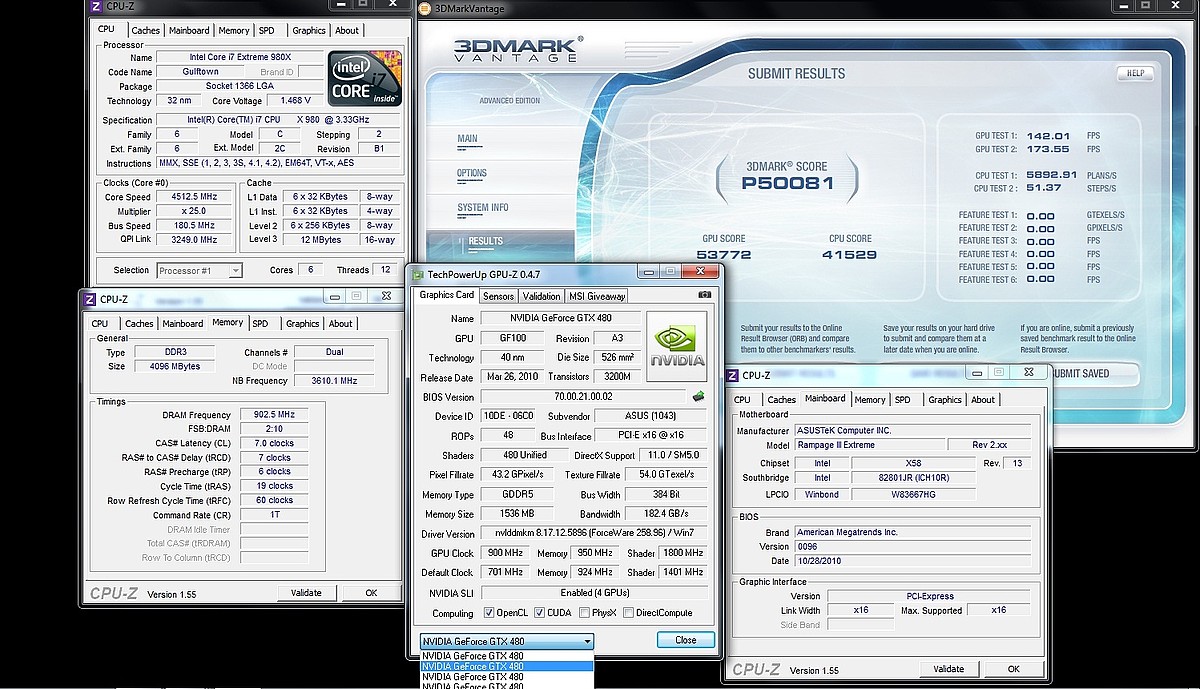
Task: Click the BIOS Version field 70.00.21.00.02
Action: pyautogui.click(x=584, y=397)
